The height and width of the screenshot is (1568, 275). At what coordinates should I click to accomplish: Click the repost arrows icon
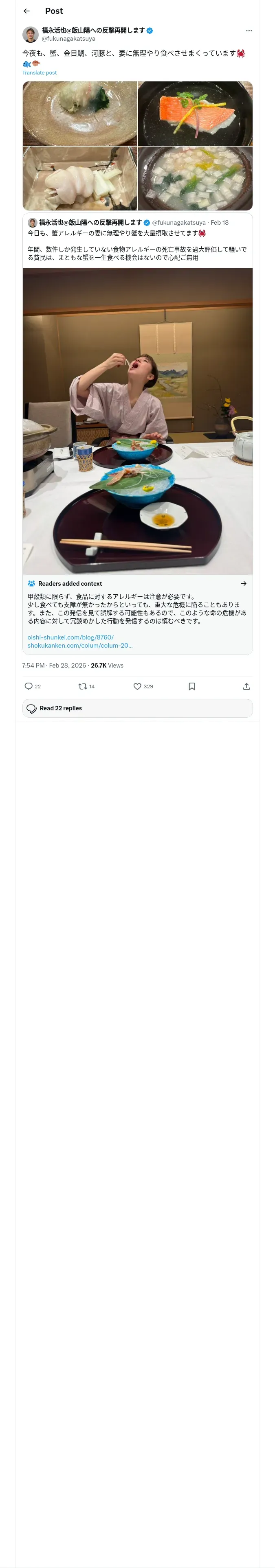(x=83, y=686)
